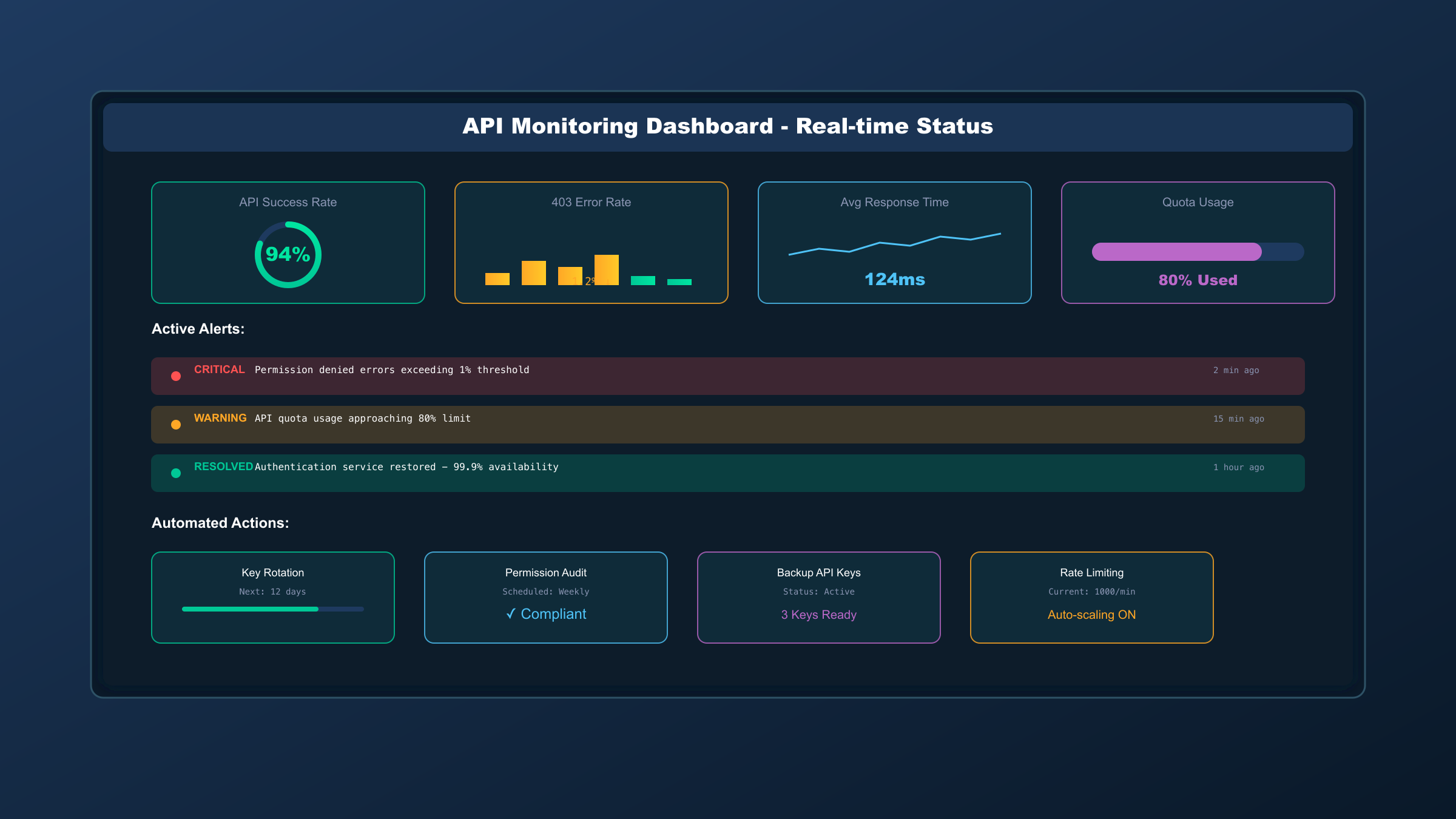Open the API Success Rate card title
The image size is (1456, 819).
pyautogui.click(x=288, y=202)
